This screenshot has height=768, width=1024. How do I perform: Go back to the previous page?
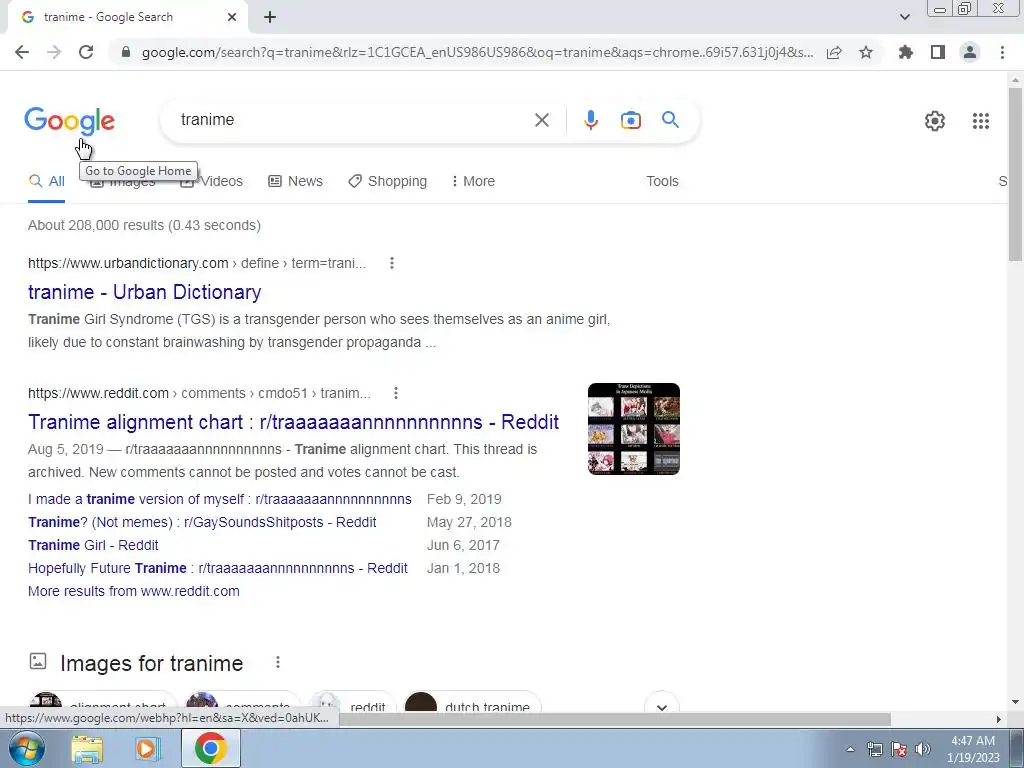pos(22,52)
